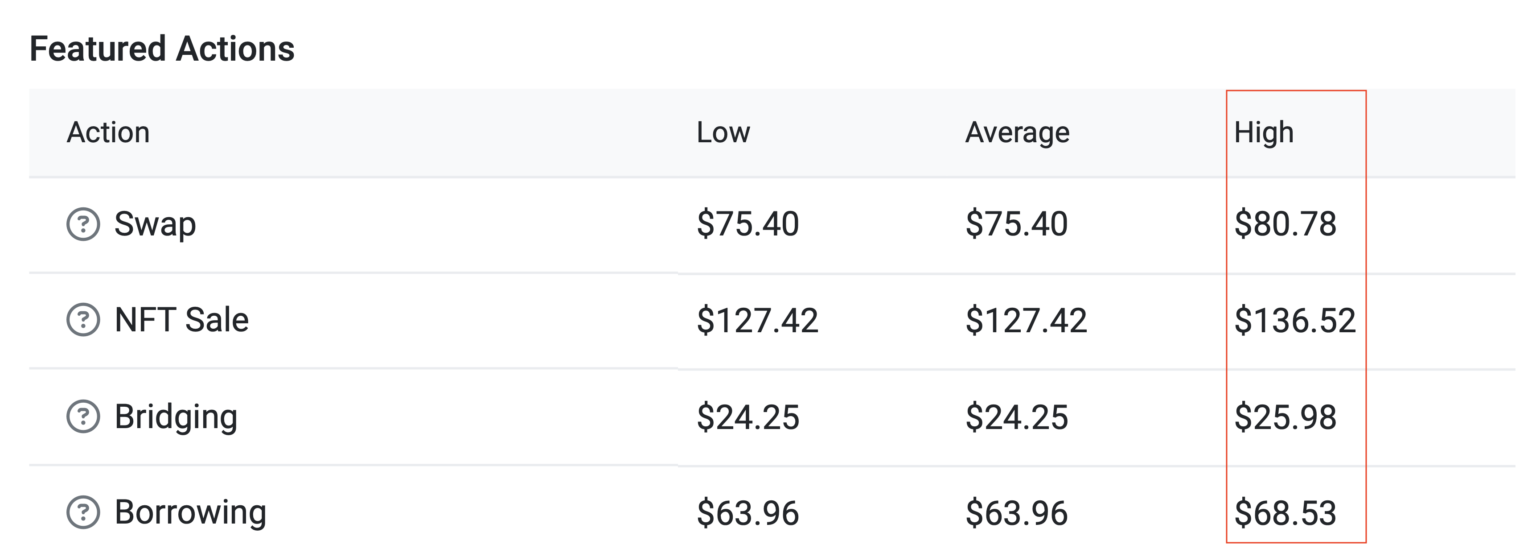The width and height of the screenshot is (1536, 553).
Task: Click the Swap low price value
Action: pos(748,225)
